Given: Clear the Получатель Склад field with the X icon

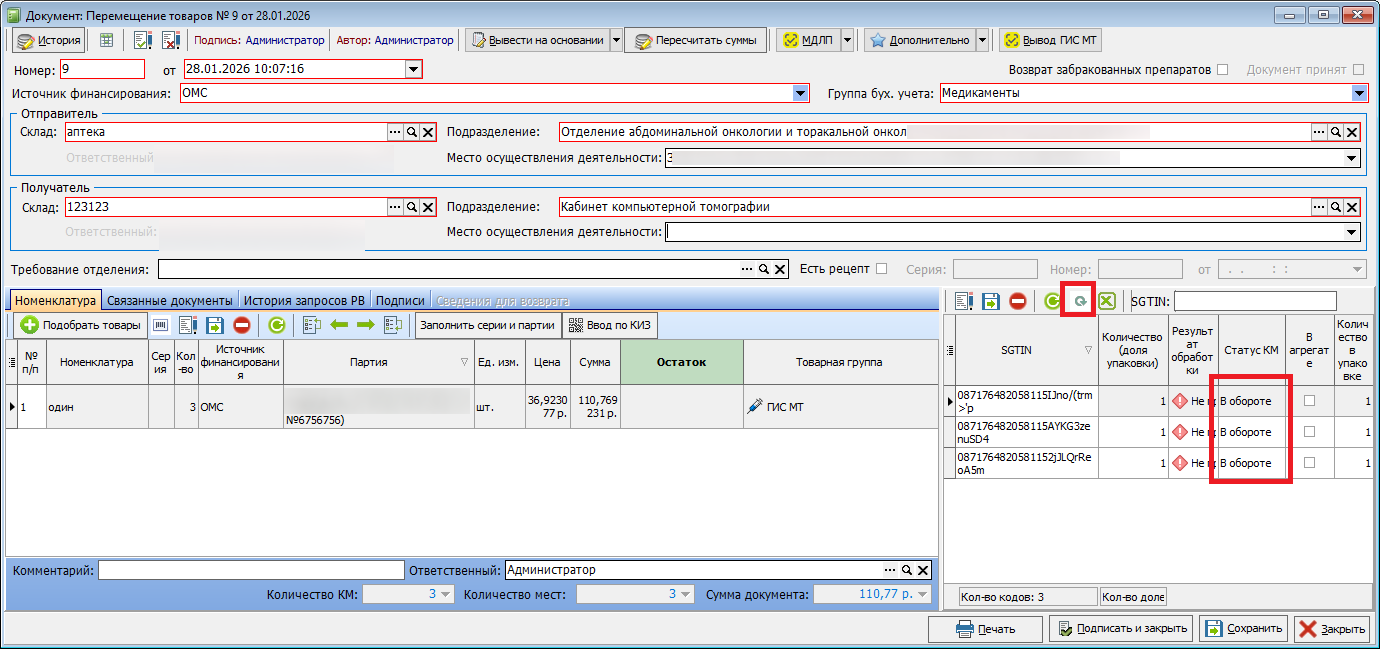Looking at the screenshot, I should click(x=428, y=207).
